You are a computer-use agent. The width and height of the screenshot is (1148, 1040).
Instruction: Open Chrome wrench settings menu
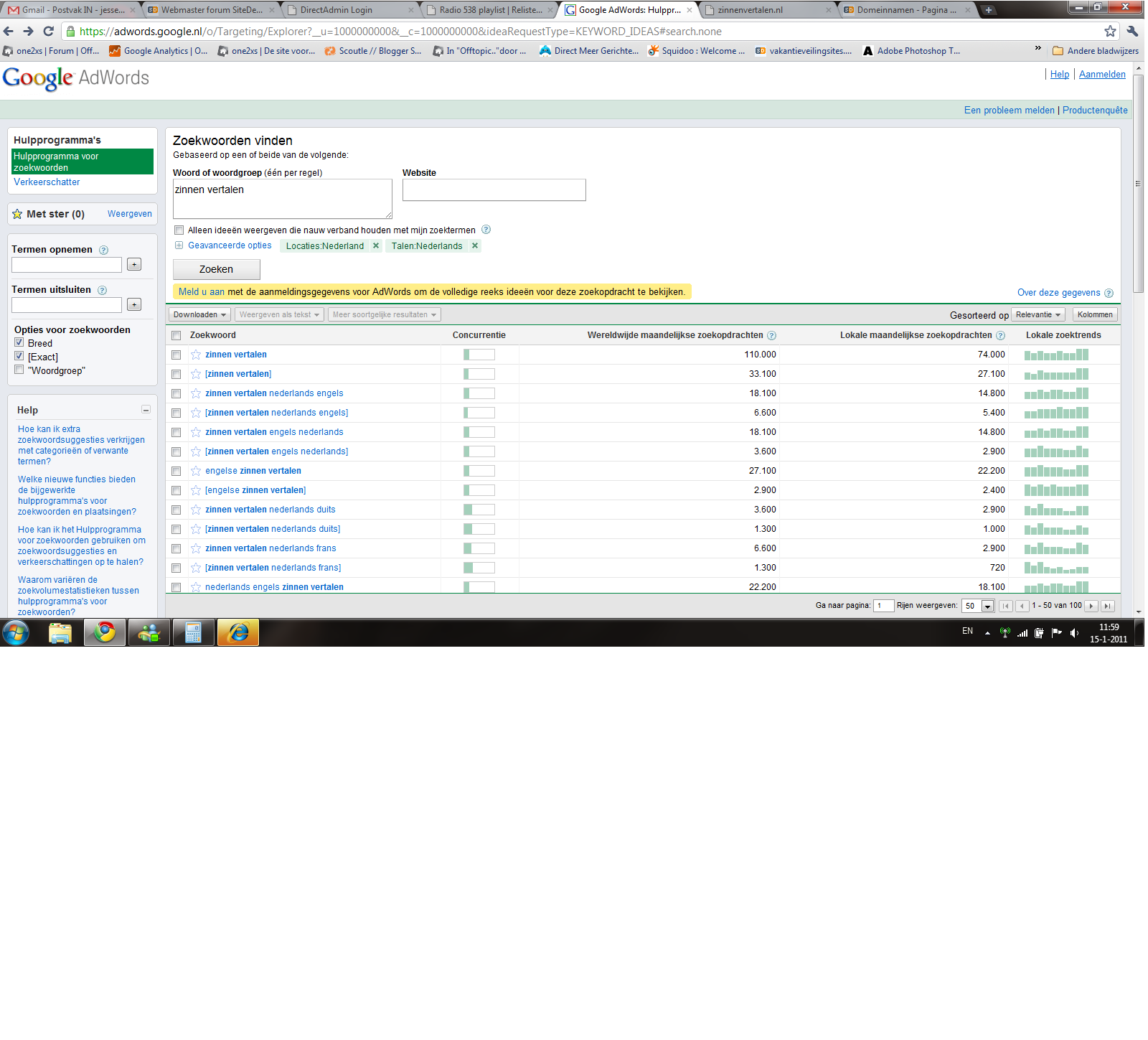pos(1133,31)
